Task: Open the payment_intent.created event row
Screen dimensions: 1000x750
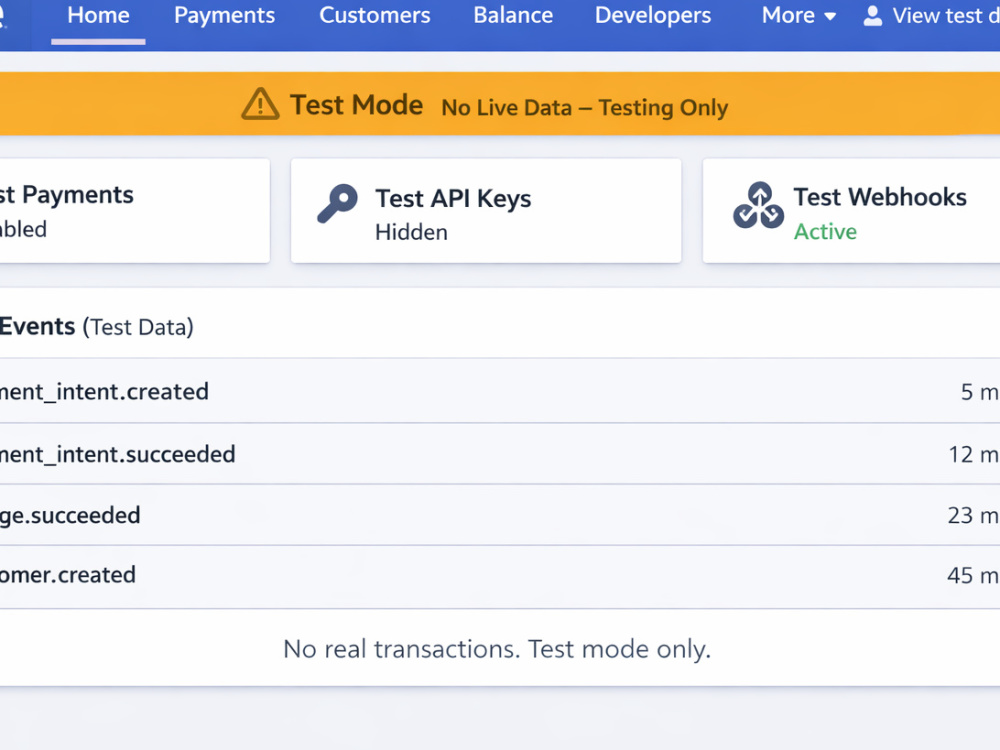Action: click(x=500, y=391)
